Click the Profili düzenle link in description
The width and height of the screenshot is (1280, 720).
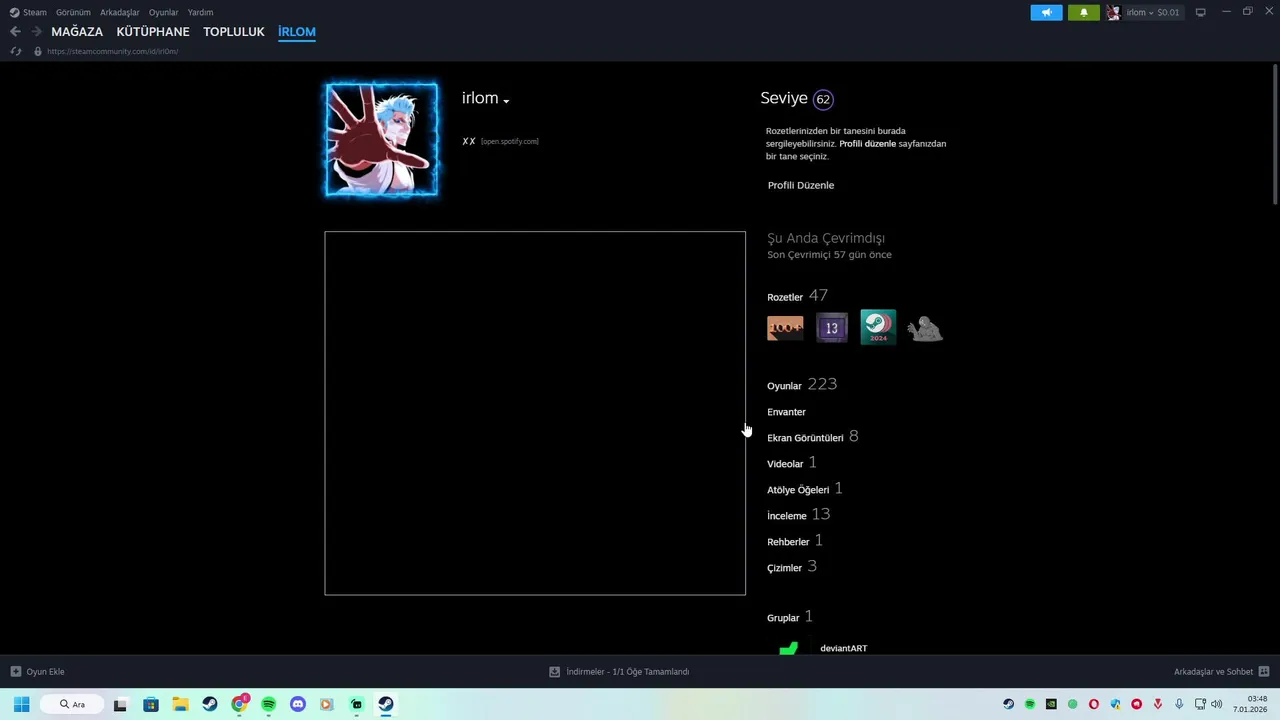point(868,144)
